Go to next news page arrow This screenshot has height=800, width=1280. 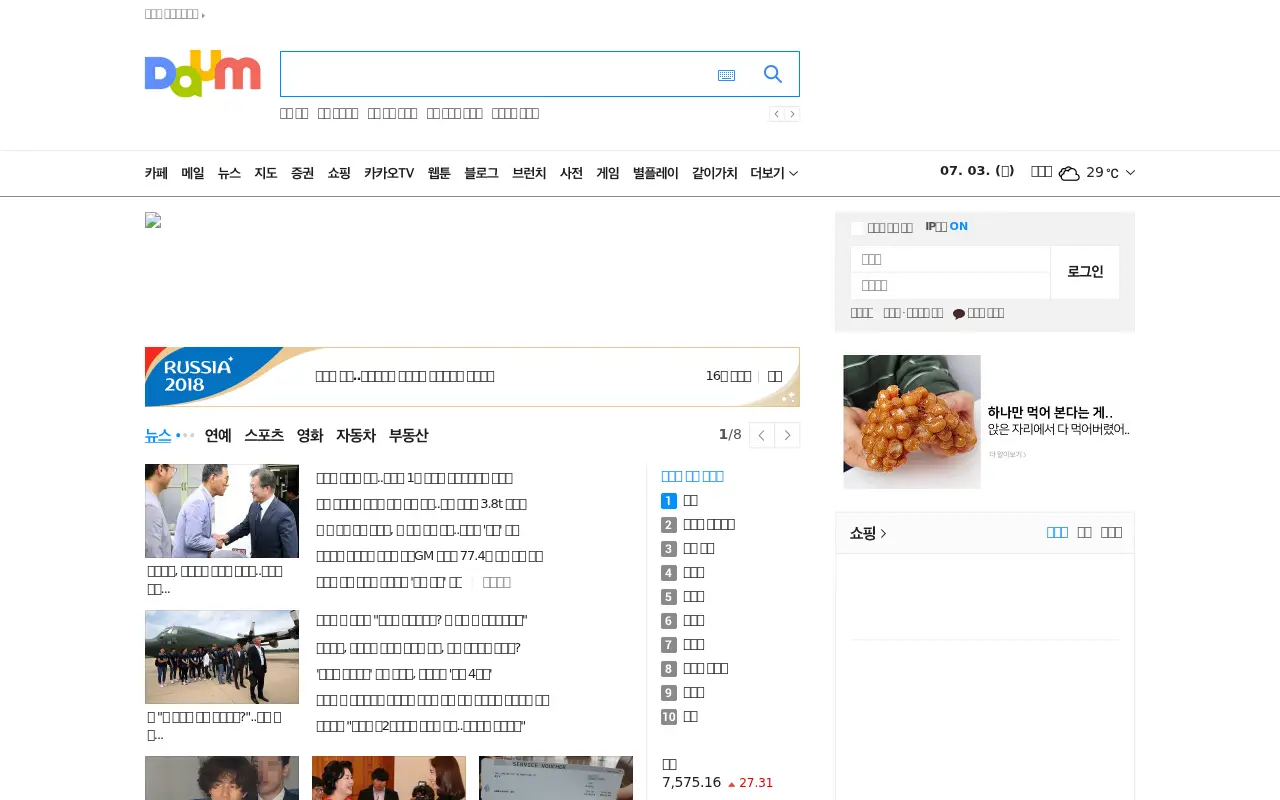tap(787, 435)
